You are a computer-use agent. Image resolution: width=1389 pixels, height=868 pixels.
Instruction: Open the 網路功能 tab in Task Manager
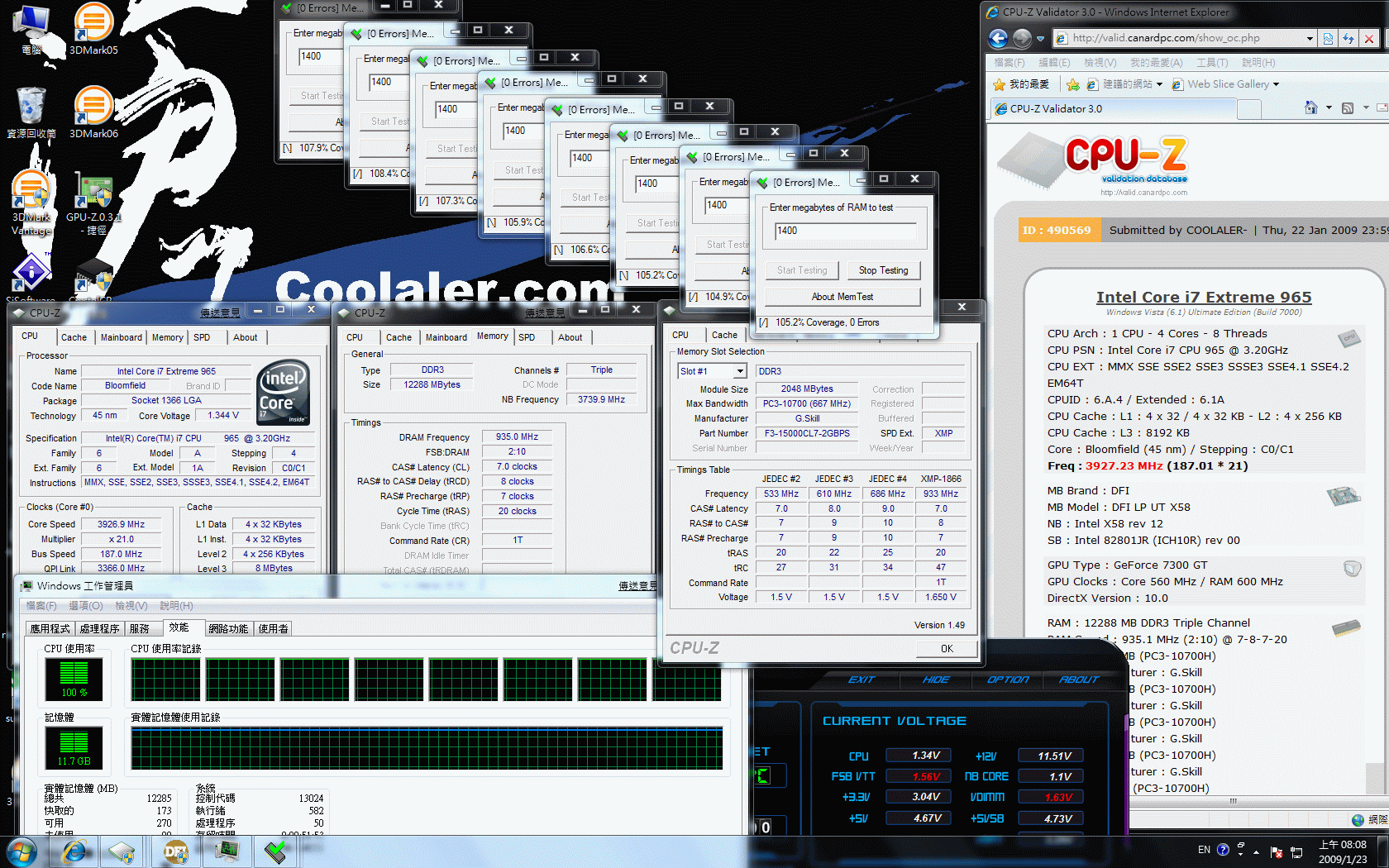click(x=228, y=629)
